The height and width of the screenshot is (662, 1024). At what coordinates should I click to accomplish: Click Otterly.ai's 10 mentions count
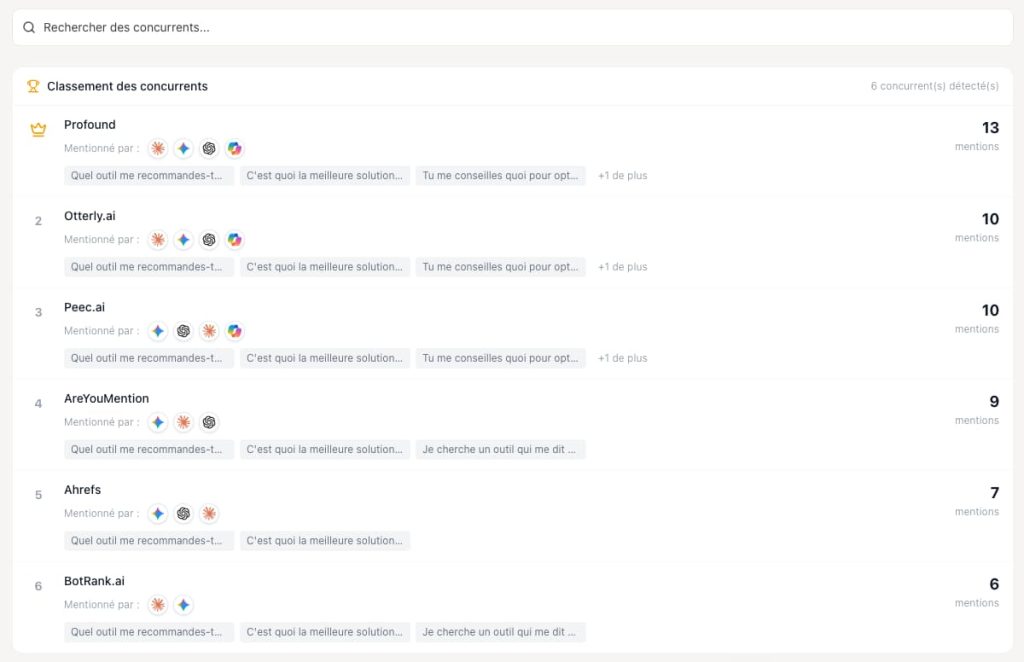coord(990,219)
